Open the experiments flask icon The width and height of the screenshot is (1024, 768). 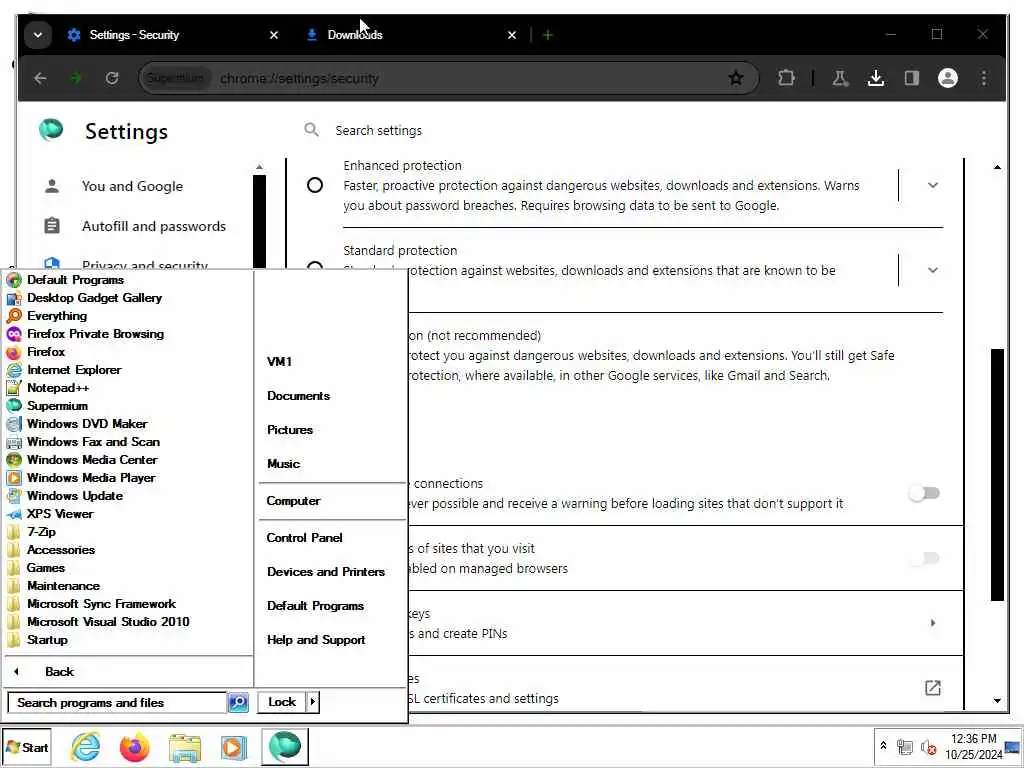tap(840, 78)
